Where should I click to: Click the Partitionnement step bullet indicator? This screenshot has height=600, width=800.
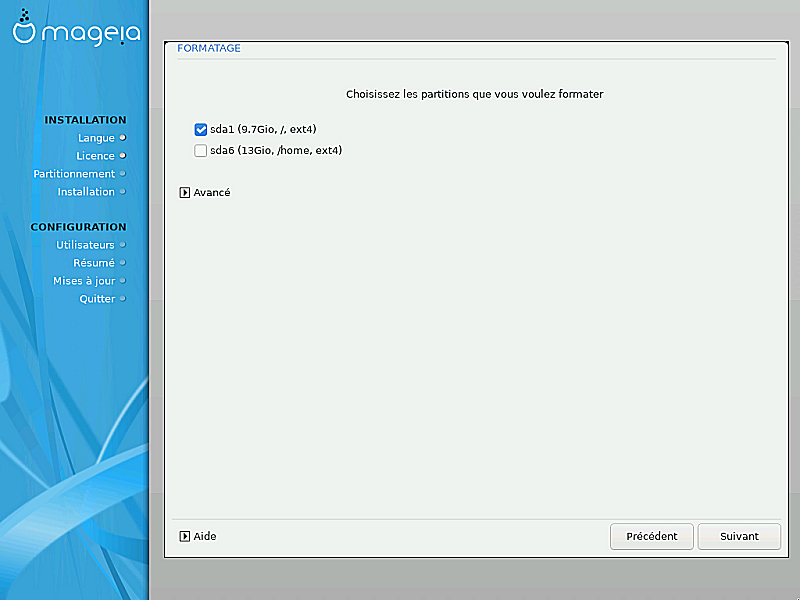pyautogui.click(x=123, y=173)
